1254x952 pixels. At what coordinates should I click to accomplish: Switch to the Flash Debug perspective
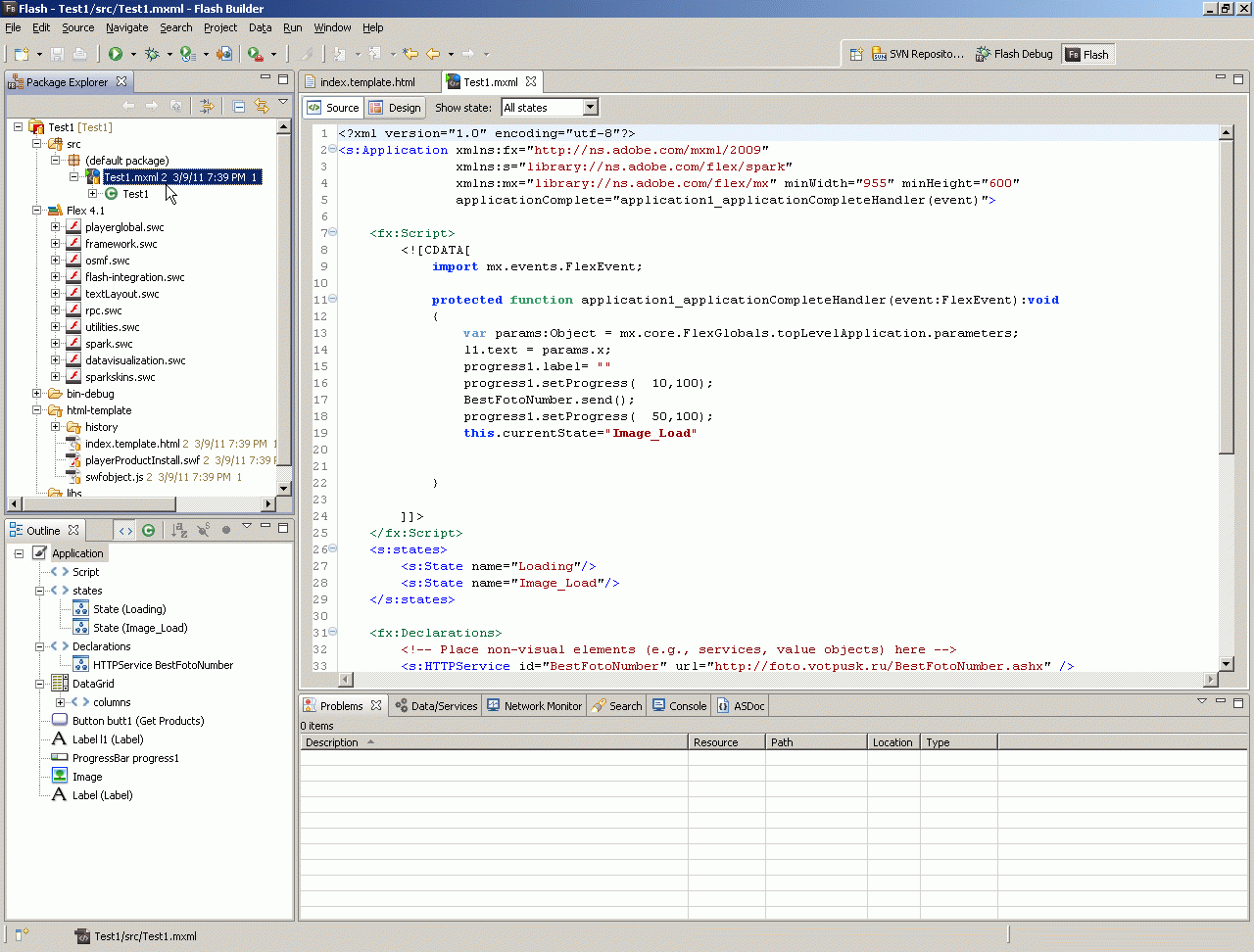coord(1014,55)
